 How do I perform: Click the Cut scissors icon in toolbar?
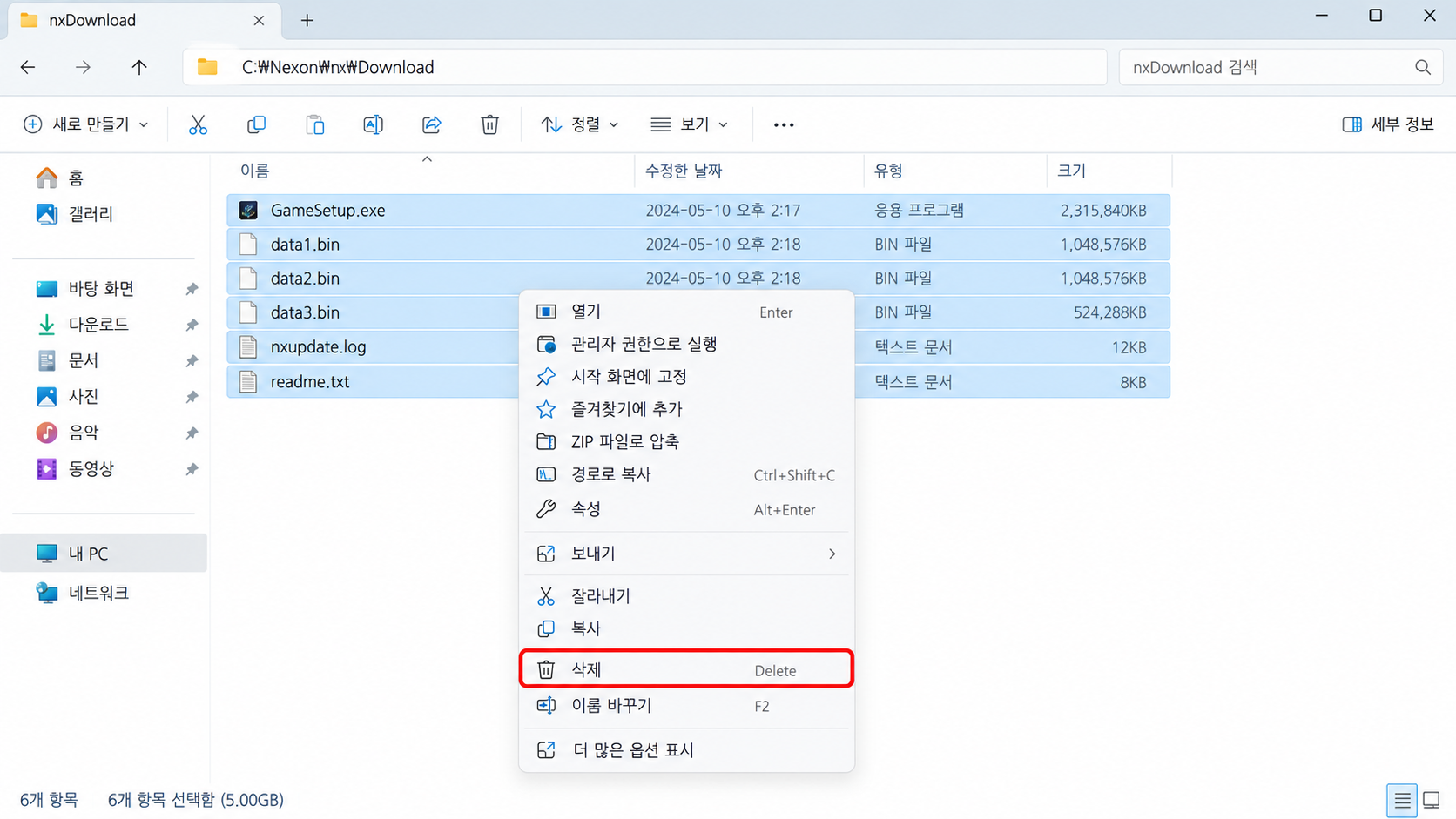[x=198, y=124]
